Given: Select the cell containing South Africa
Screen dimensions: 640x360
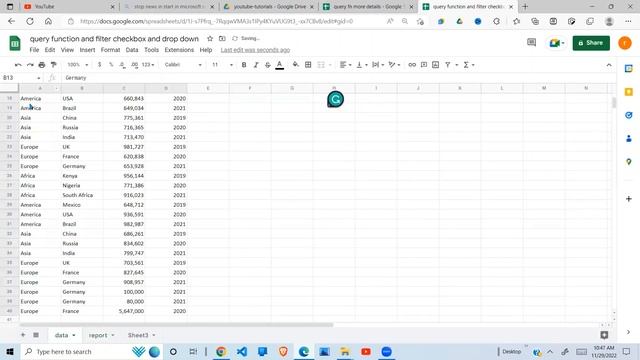Looking at the screenshot, I should pyautogui.click(x=82, y=195).
